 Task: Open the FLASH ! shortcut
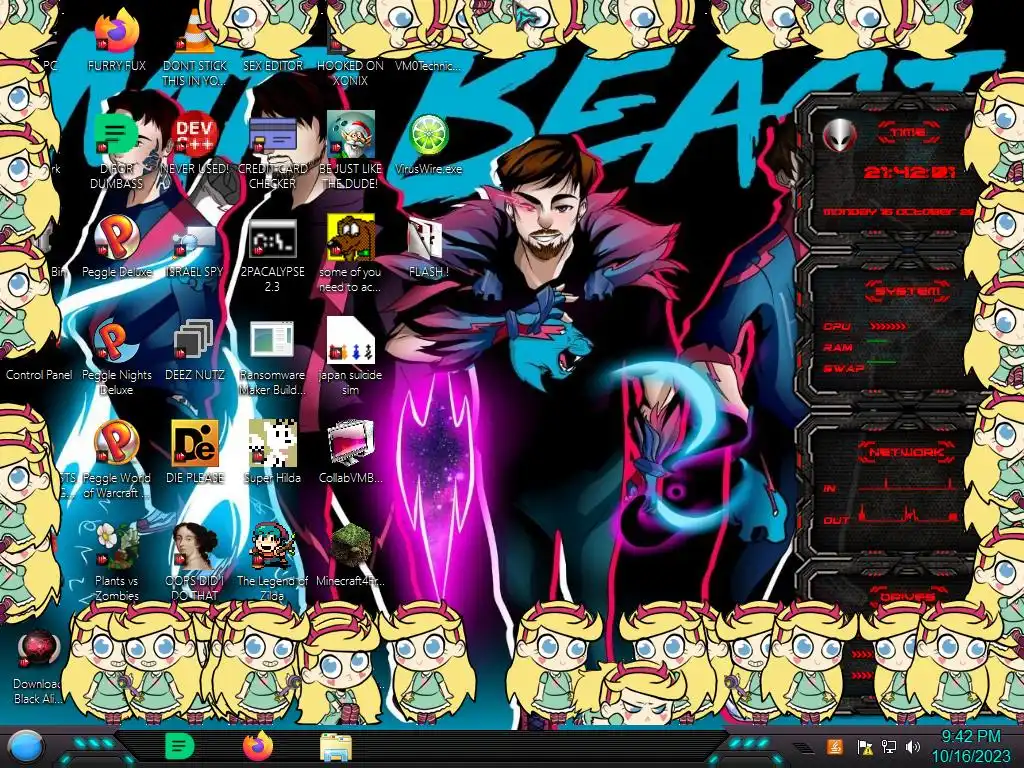(x=426, y=239)
